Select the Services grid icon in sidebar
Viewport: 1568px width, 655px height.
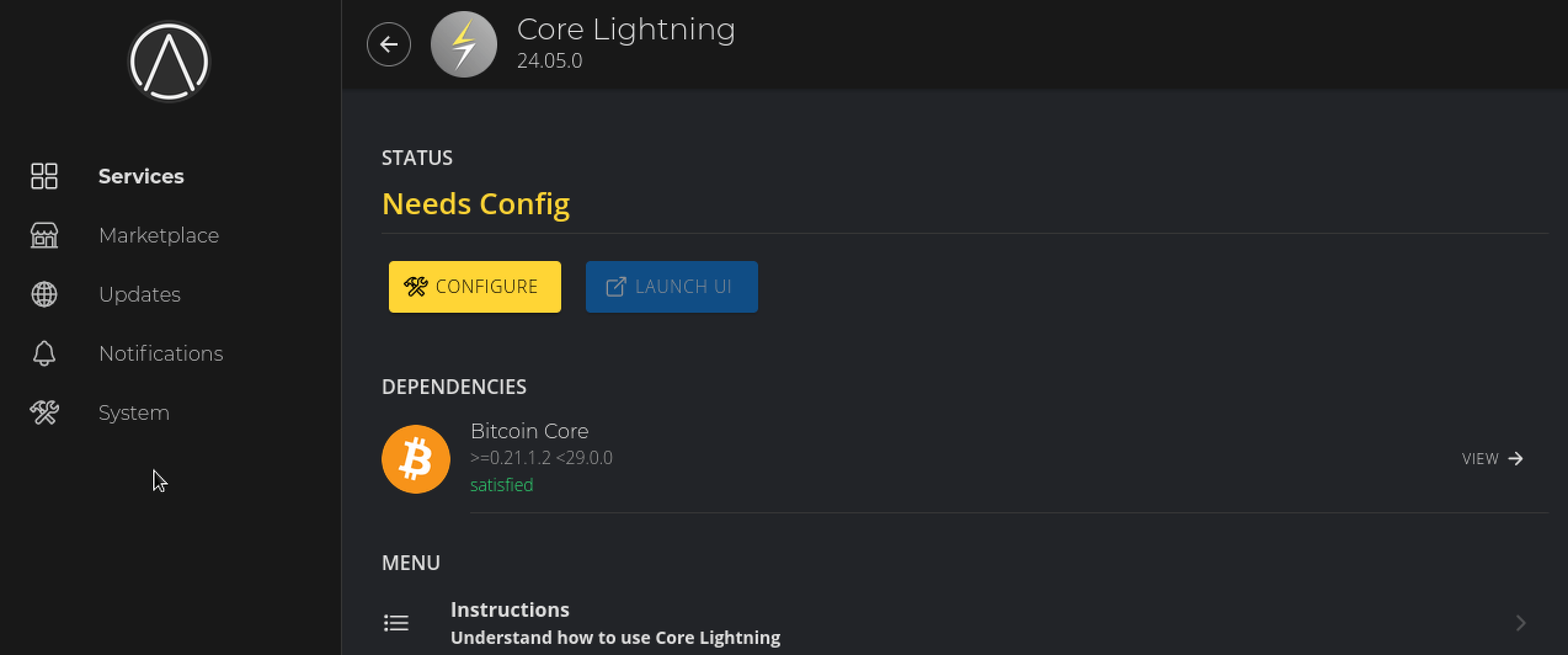click(43, 176)
